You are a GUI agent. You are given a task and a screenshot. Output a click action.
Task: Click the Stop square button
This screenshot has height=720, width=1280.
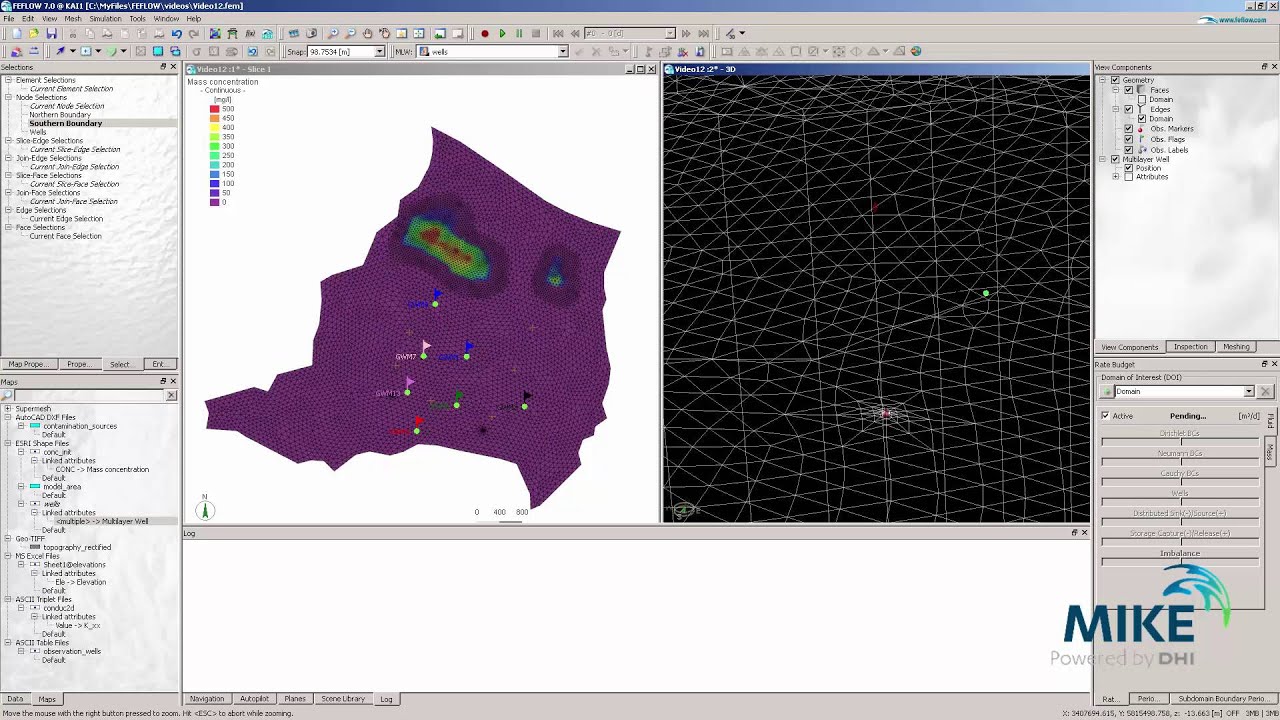coord(536,33)
